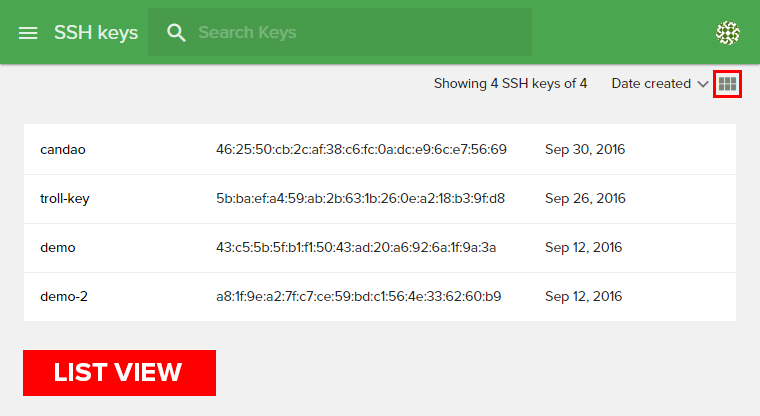Click the SSH keys page title

click(x=96, y=33)
